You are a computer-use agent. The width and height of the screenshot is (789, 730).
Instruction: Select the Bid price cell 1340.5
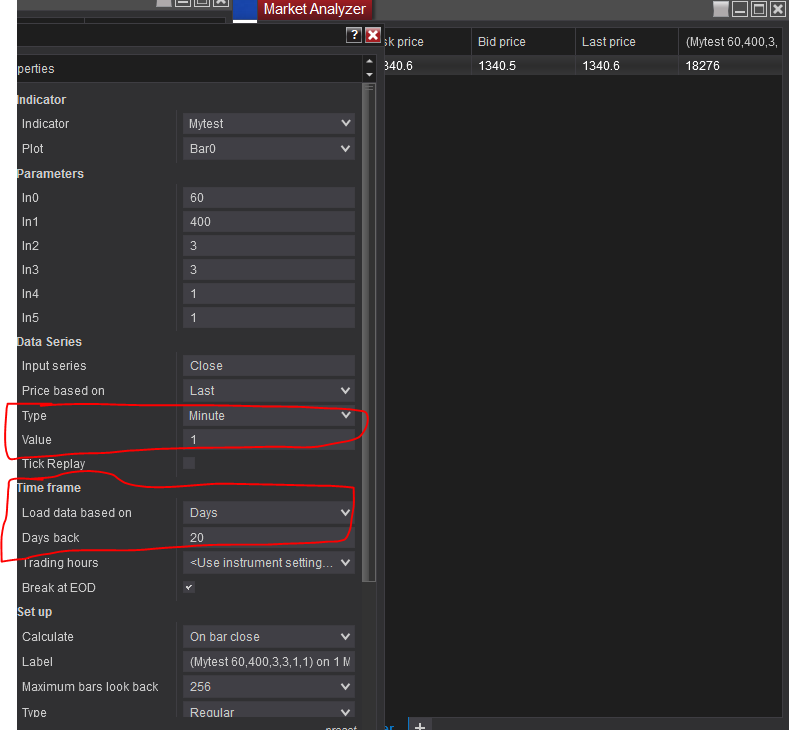tap(523, 66)
